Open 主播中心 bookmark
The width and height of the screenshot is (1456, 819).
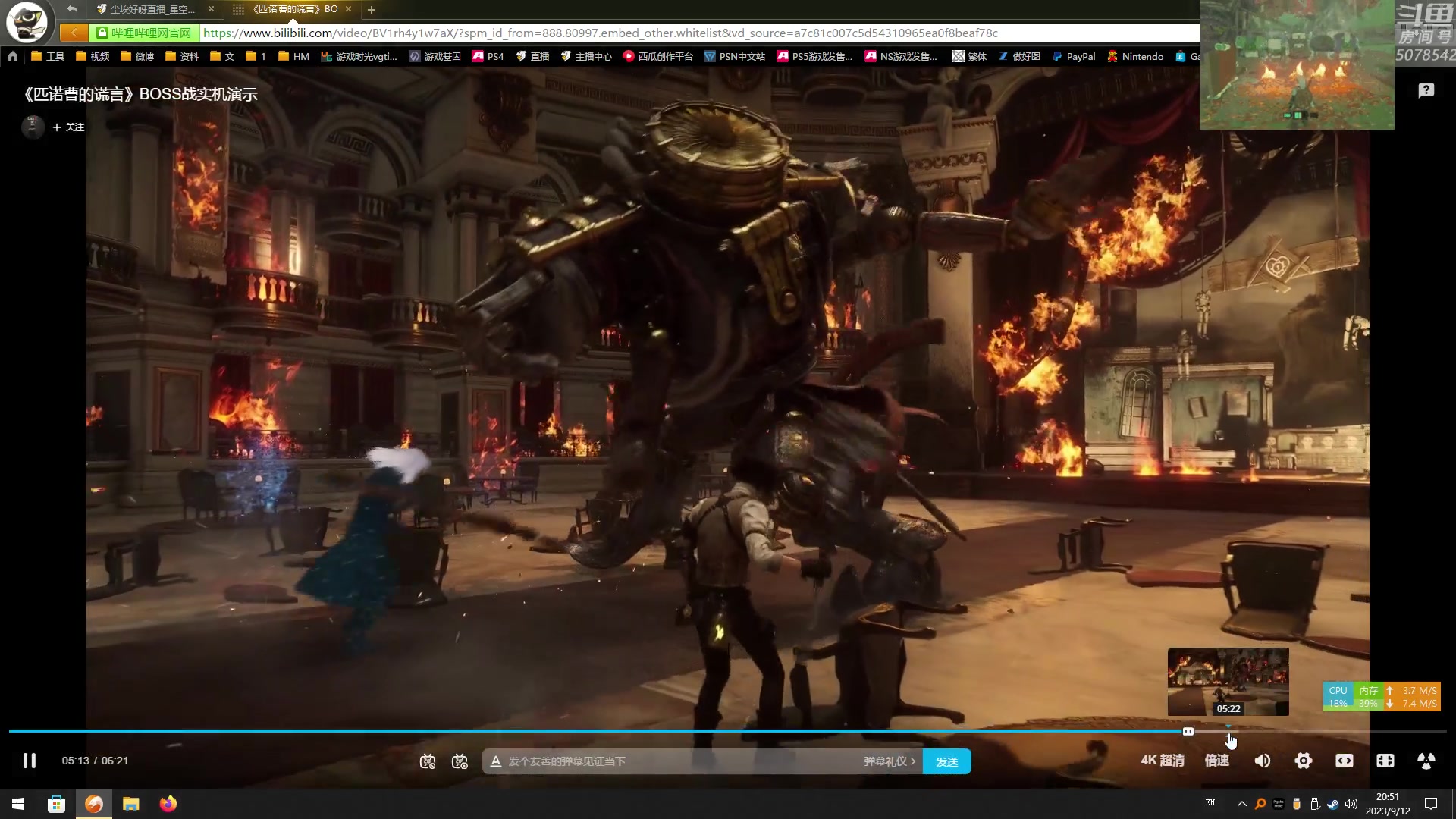coord(586,56)
